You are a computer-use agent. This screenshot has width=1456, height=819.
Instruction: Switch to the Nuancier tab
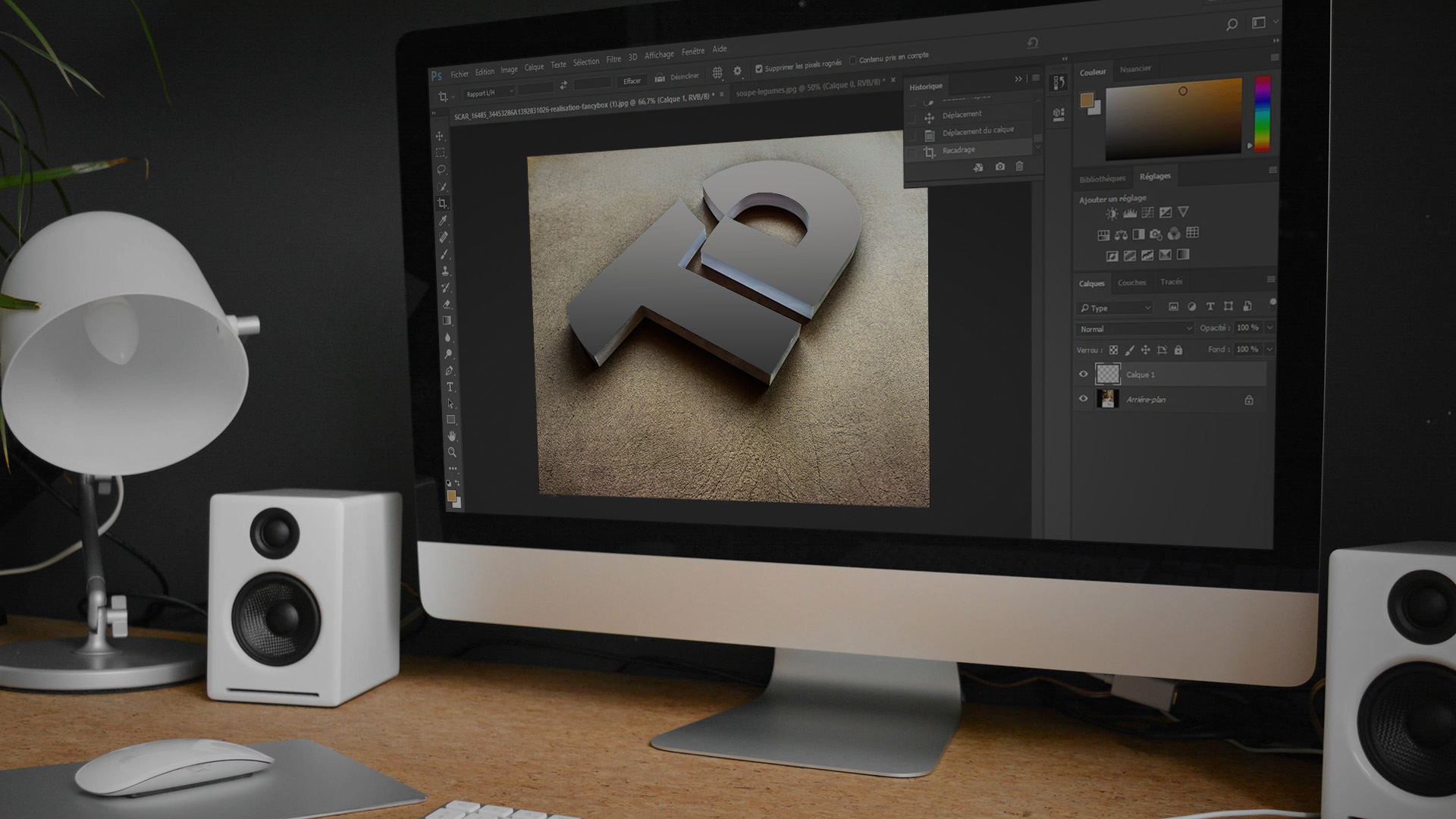click(1135, 69)
